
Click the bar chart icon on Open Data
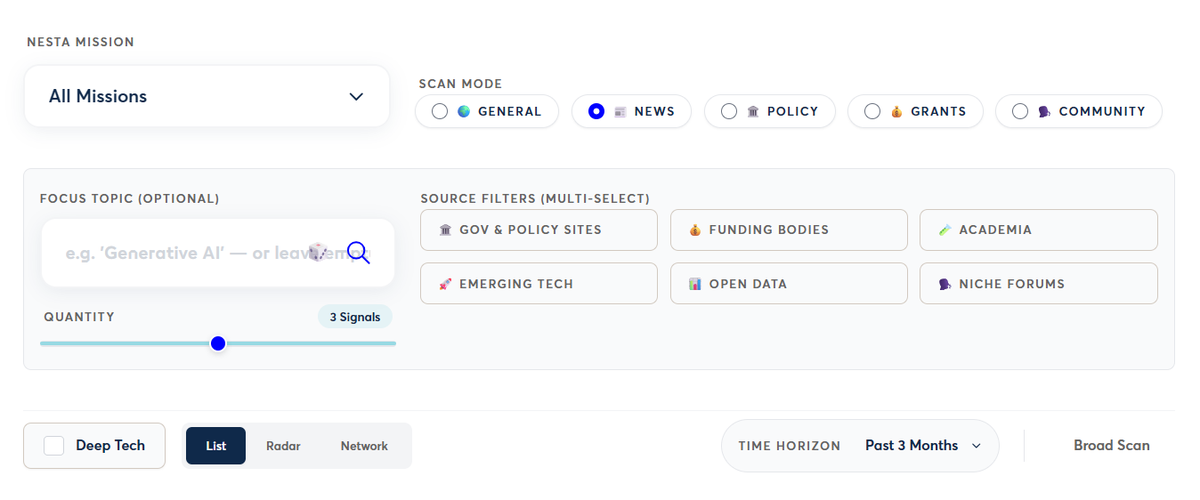(x=695, y=284)
